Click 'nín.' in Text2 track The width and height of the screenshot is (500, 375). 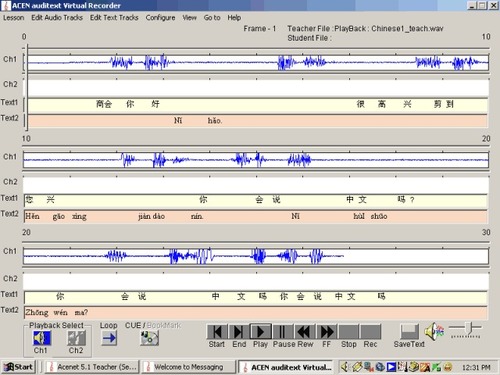click(x=197, y=216)
